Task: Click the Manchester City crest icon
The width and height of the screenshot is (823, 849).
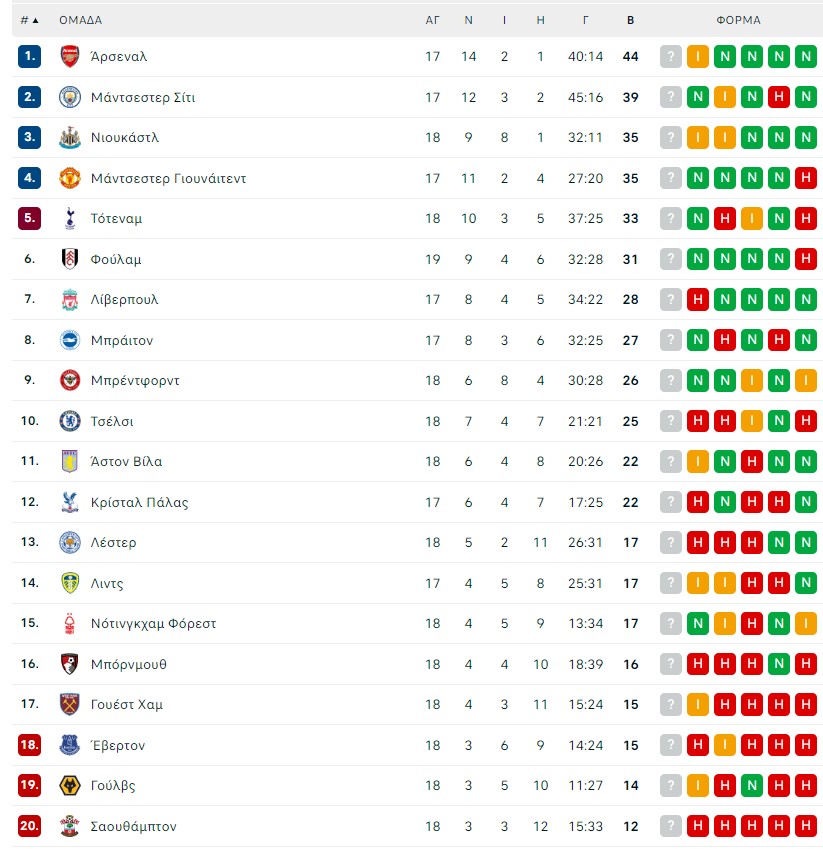Action: pyautogui.click(x=69, y=97)
